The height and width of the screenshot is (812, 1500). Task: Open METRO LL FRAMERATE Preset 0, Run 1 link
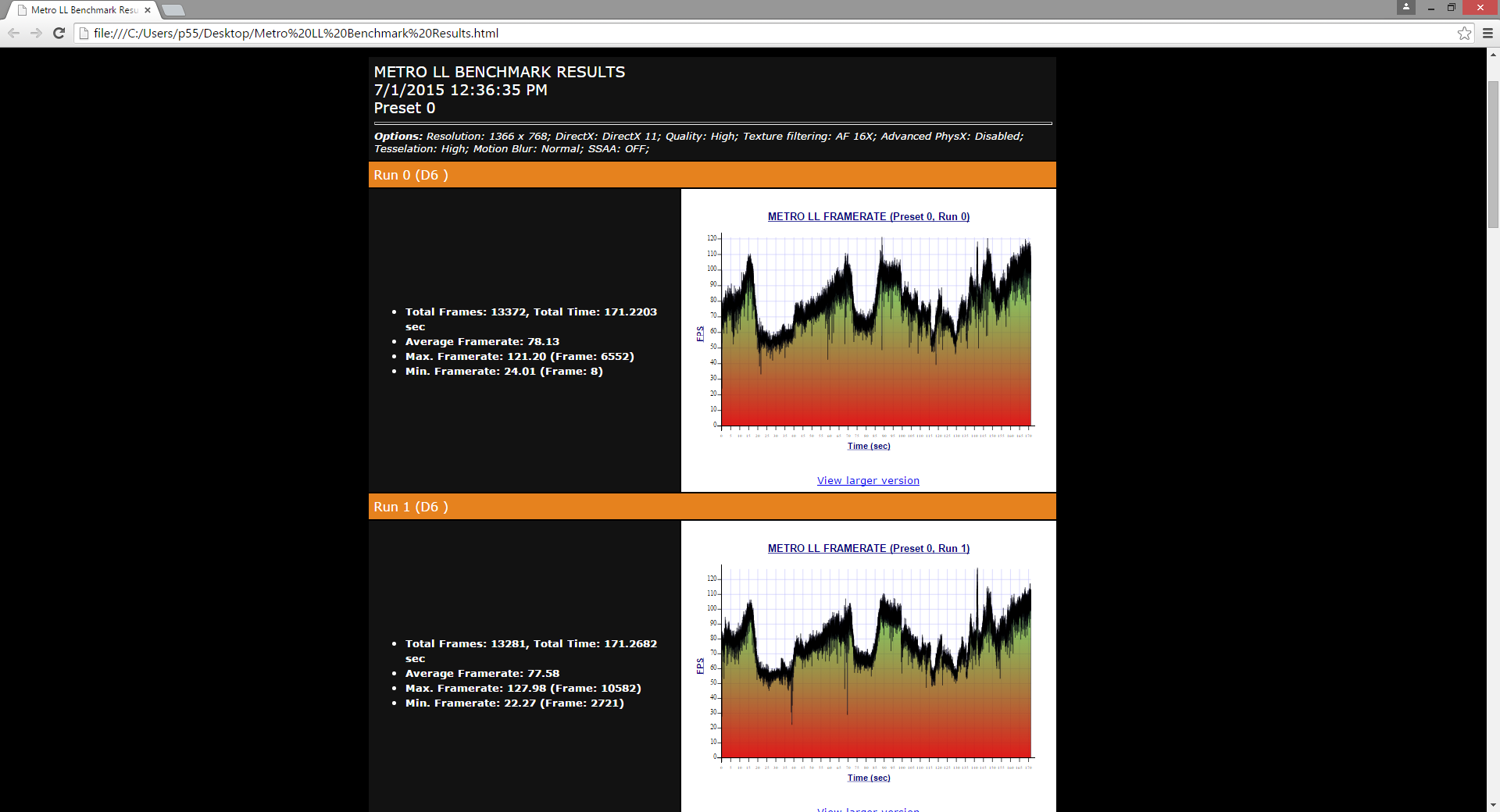click(x=869, y=549)
